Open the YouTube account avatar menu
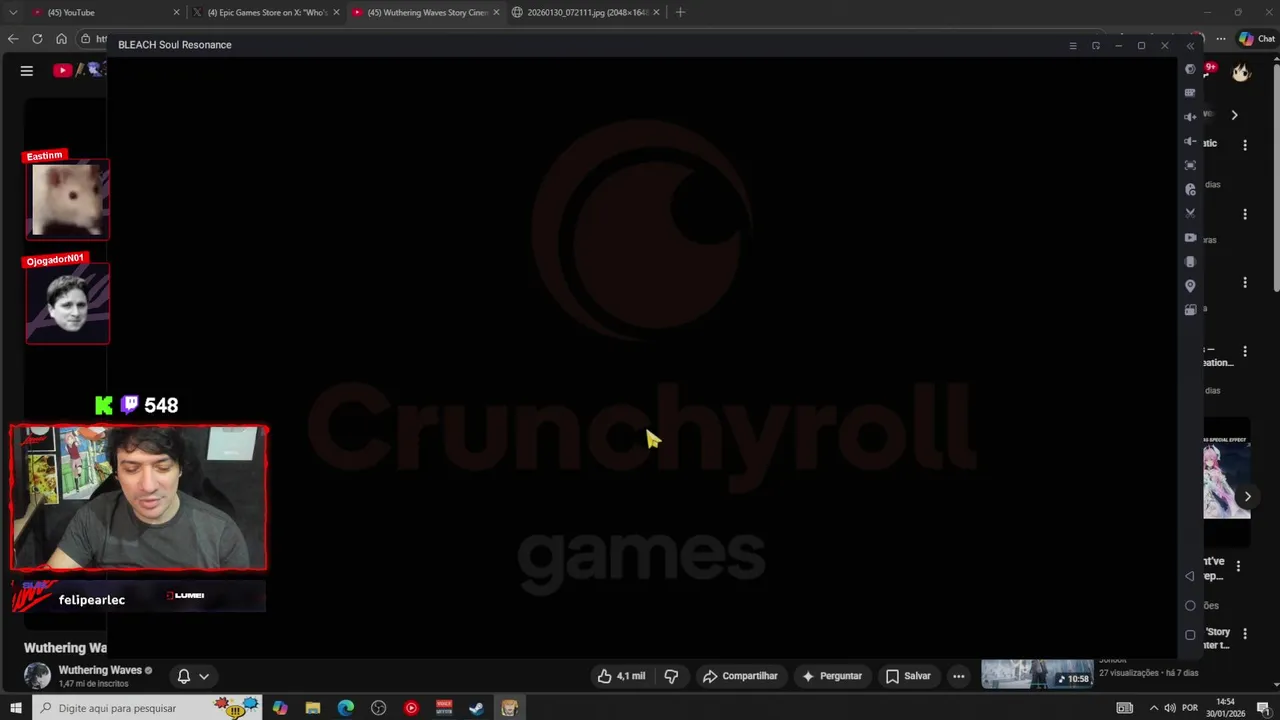 tap(1241, 72)
